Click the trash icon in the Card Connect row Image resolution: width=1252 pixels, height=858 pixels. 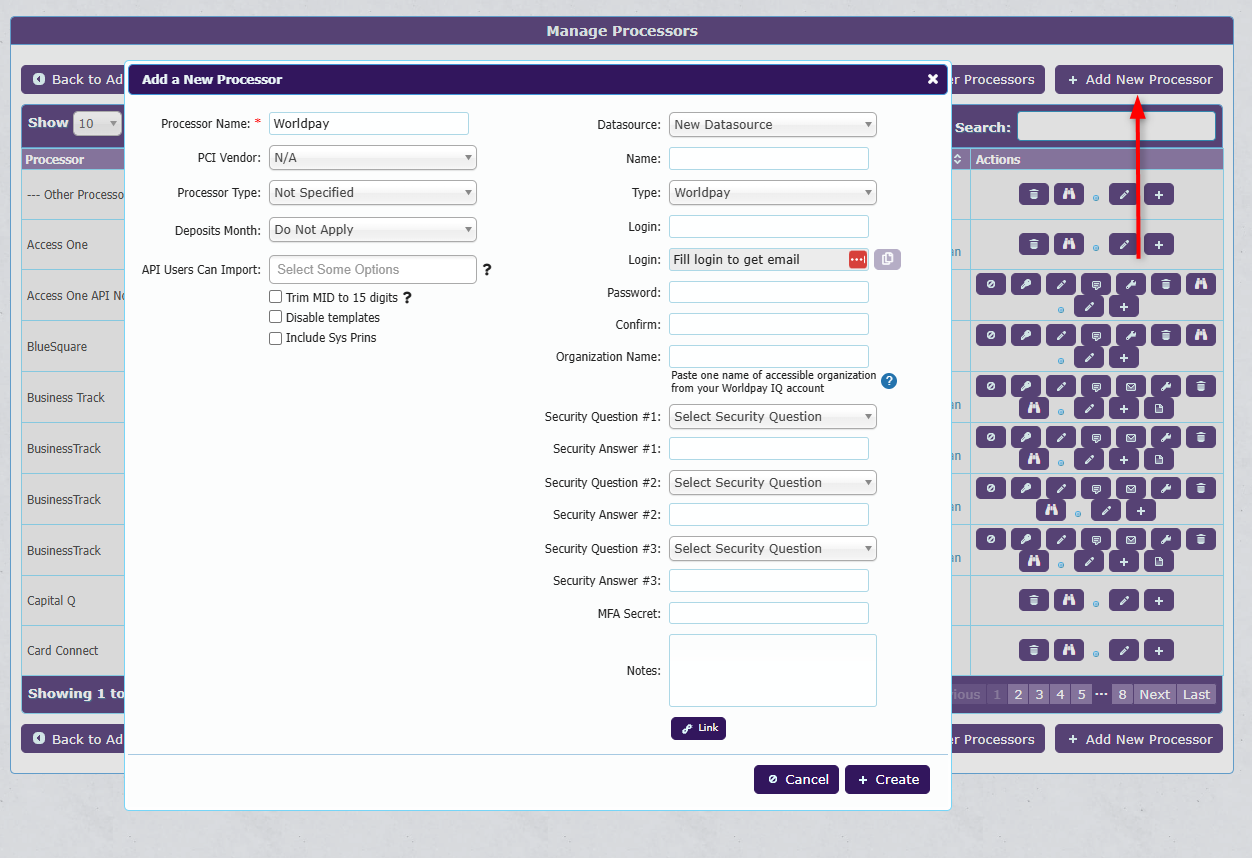pos(1034,650)
